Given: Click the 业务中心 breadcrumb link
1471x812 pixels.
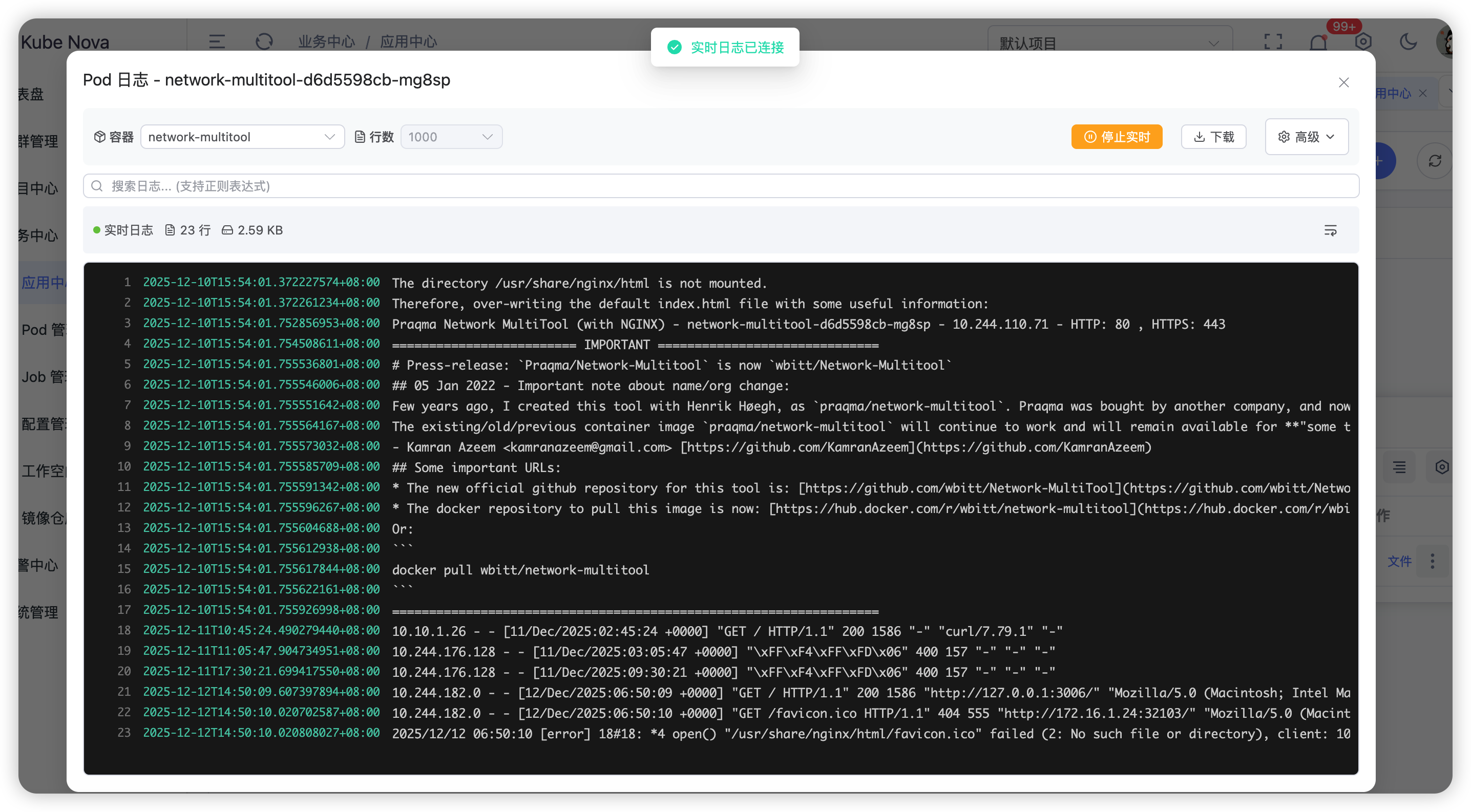Looking at the screenshot, I should (327, 41).
